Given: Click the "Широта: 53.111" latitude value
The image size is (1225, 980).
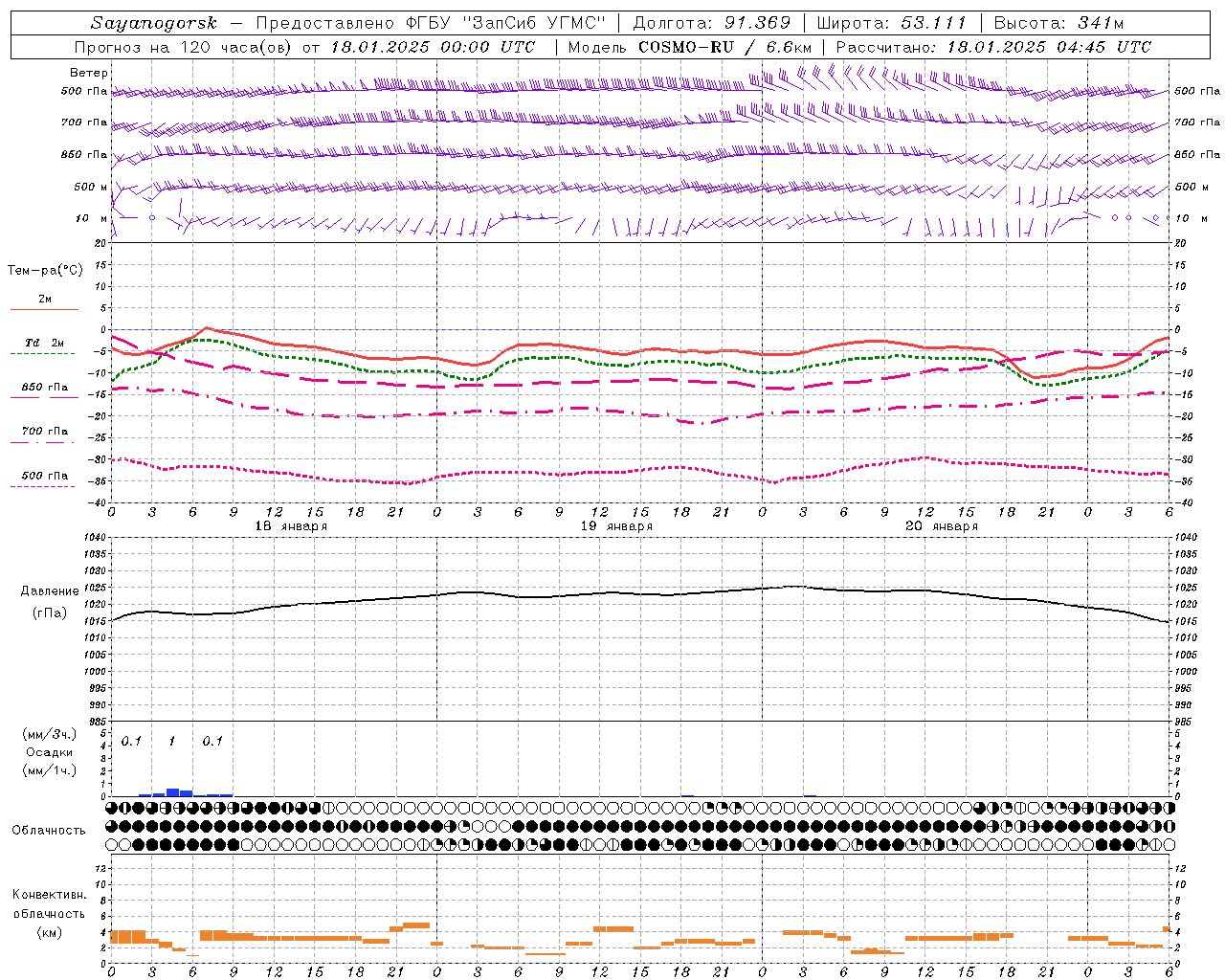Looking at the screenshot, I should click(892, 23).
